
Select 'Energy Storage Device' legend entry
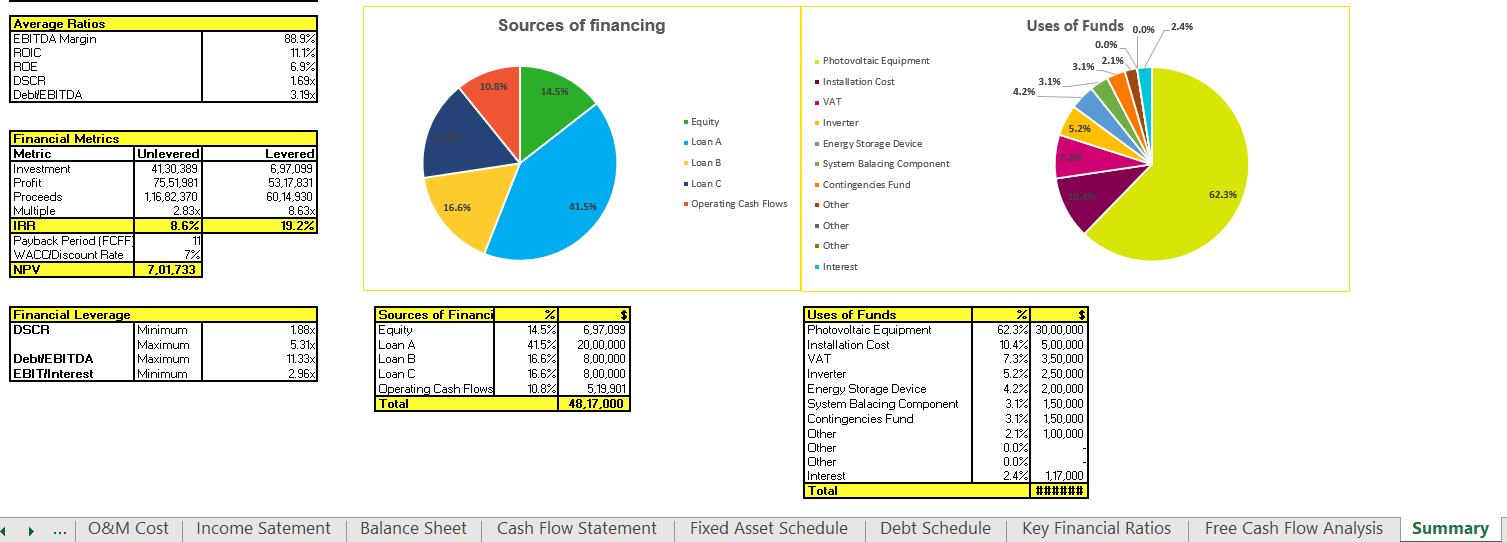pyautogui.click(x=868, y=144)
